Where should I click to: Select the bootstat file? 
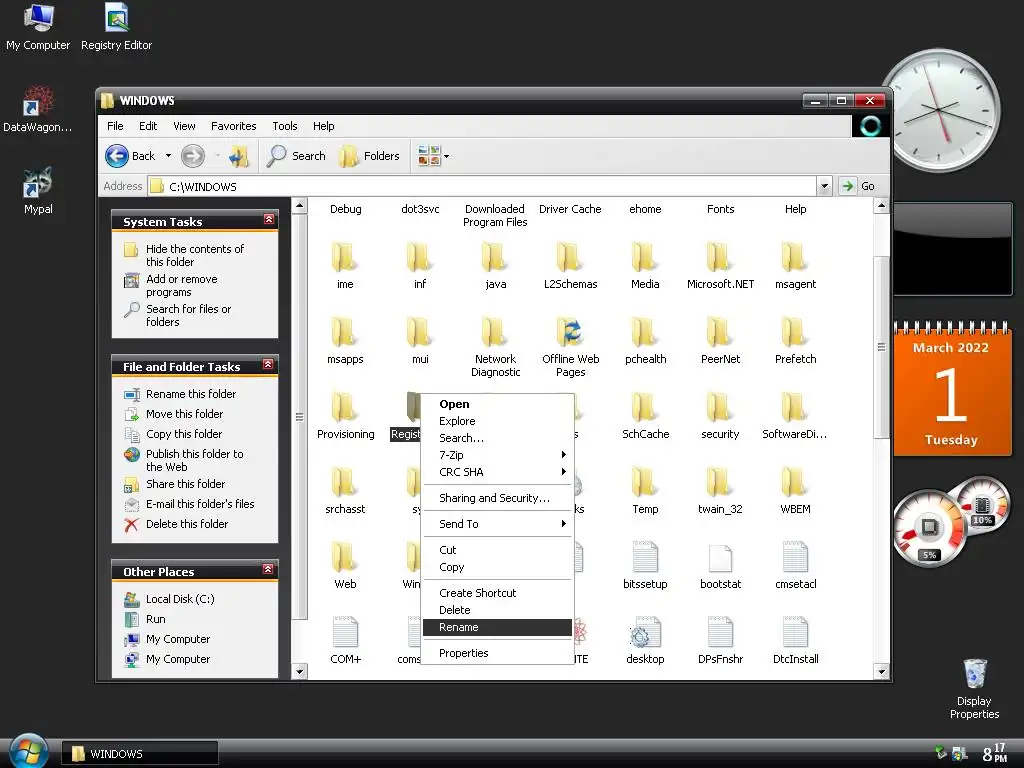click(x=720, y=566)
